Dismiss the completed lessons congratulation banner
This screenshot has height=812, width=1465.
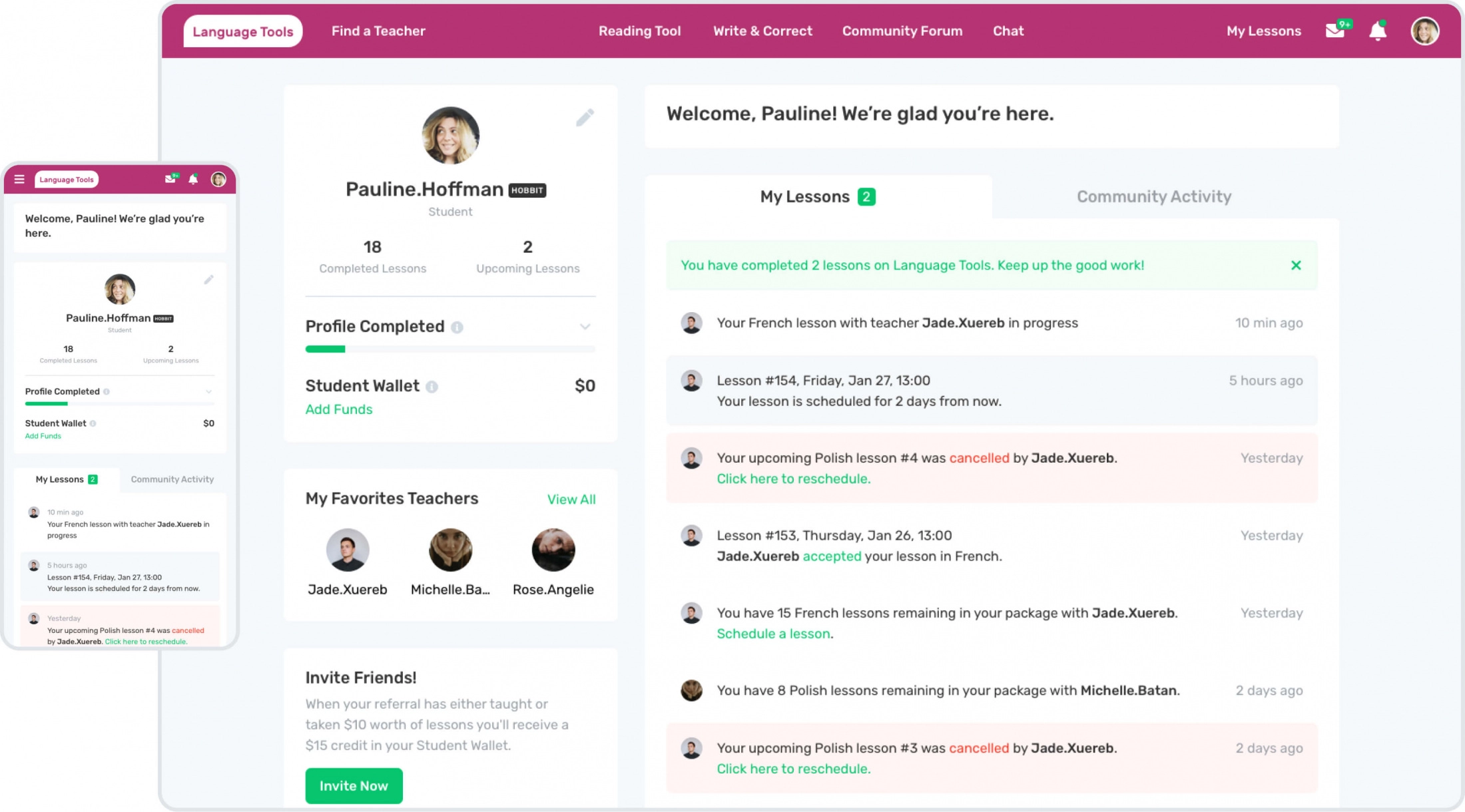click(x=1296, y=265)
